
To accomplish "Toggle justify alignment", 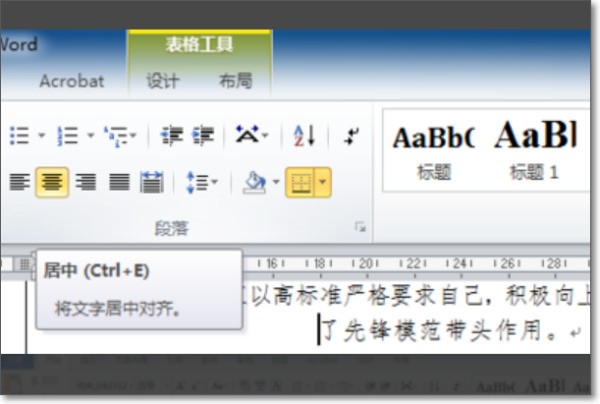I will (119, 182).
